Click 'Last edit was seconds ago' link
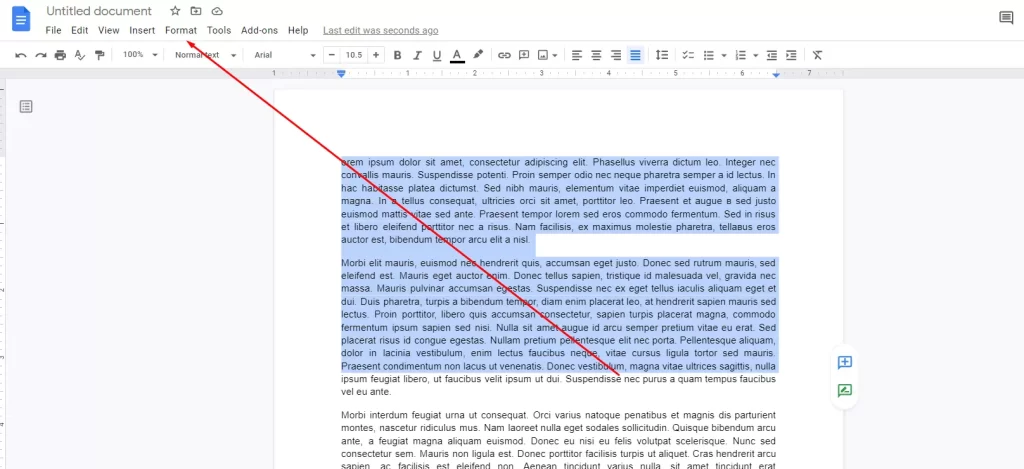This screenshot has width=1024, height=469. click(381, 31)
